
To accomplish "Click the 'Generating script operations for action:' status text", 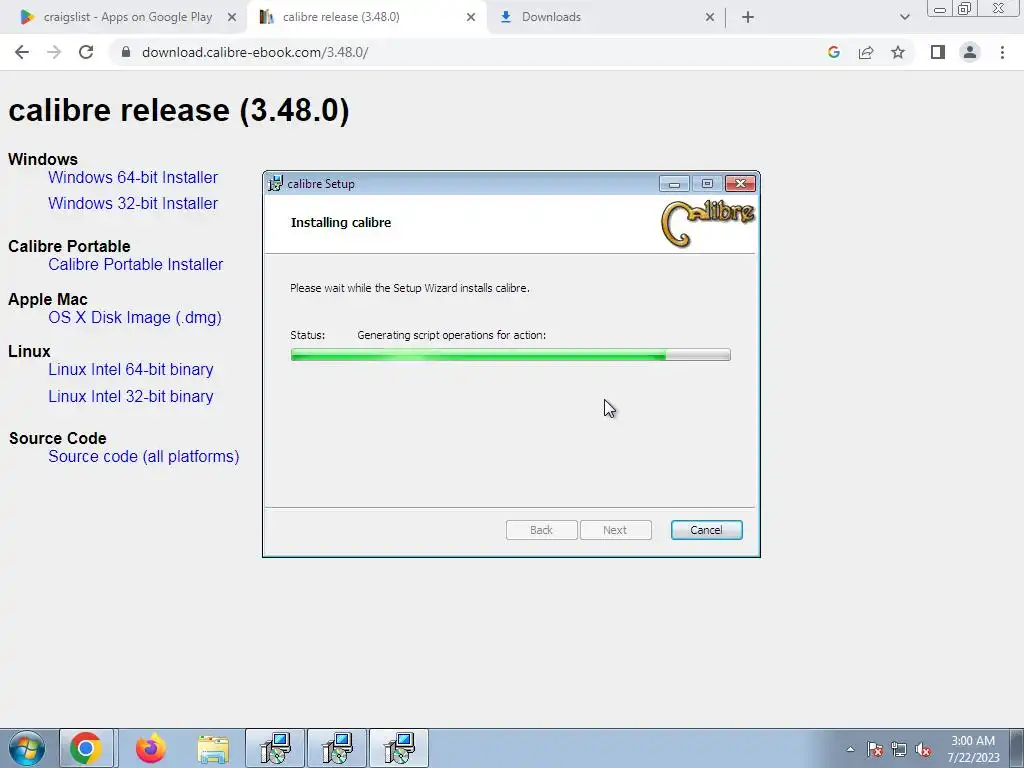I will tap(451, 335).
